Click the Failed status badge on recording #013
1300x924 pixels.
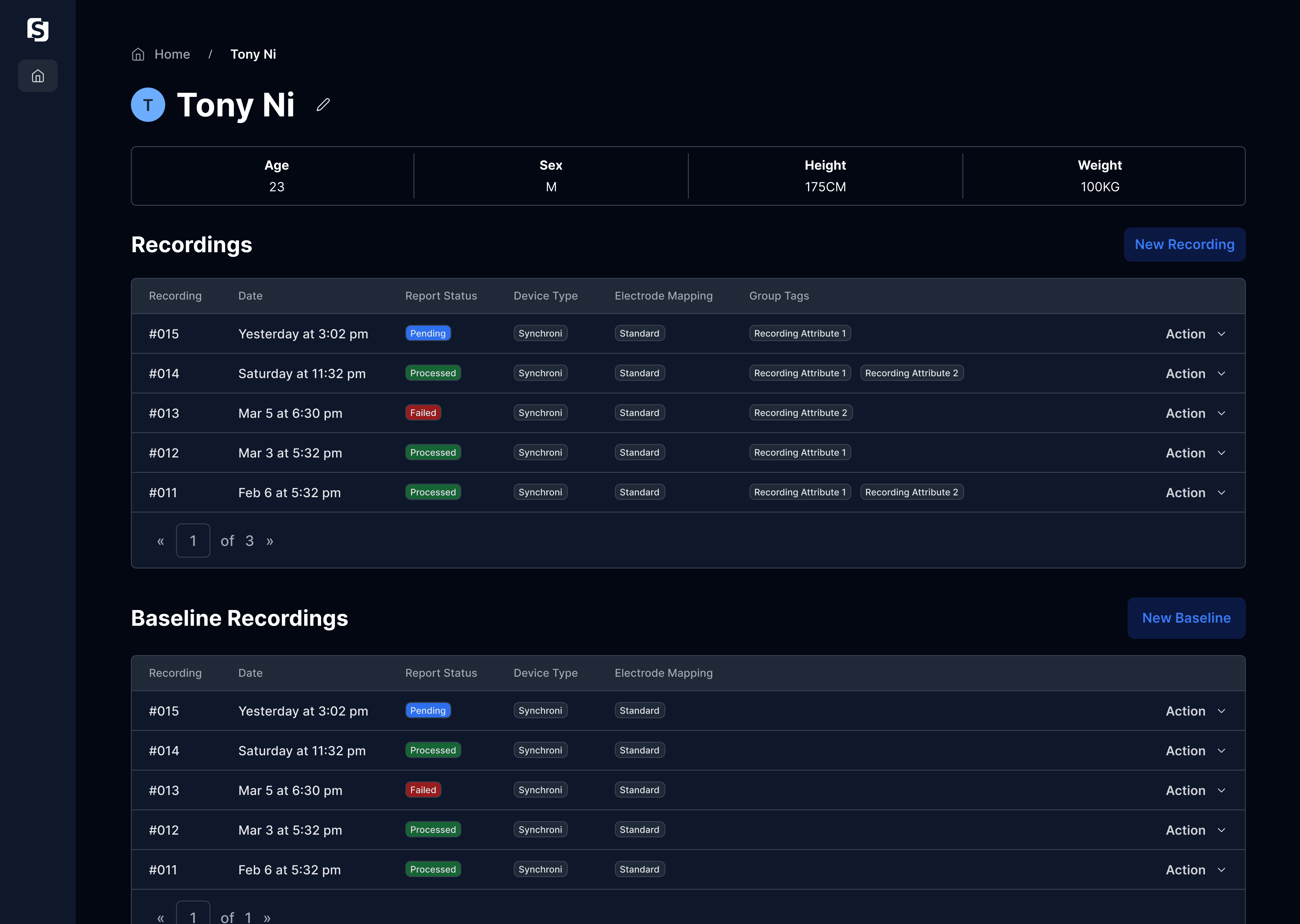point(423,412)
